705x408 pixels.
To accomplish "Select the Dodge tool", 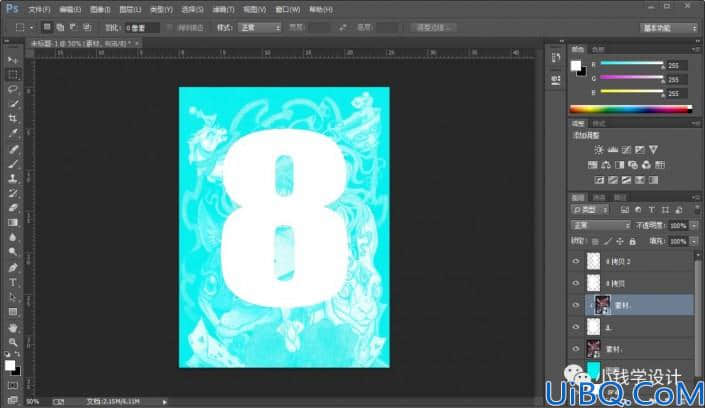I will coord(13,252).
